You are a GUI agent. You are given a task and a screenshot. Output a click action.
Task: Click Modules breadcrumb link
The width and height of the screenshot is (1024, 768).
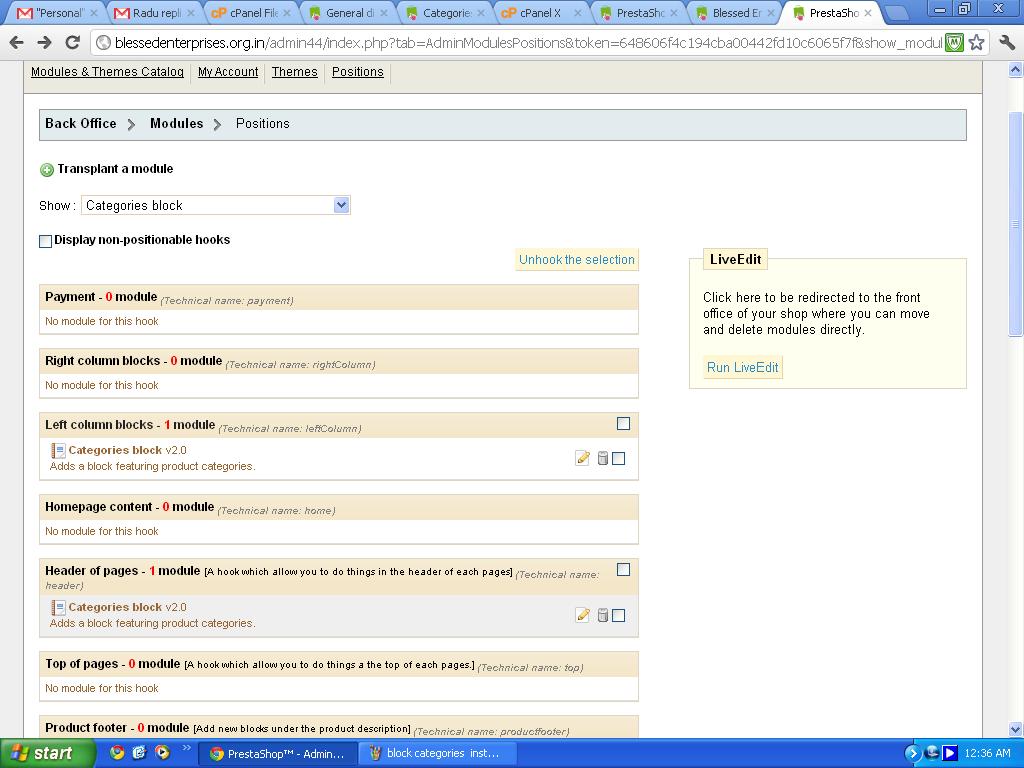pos(176,123)
